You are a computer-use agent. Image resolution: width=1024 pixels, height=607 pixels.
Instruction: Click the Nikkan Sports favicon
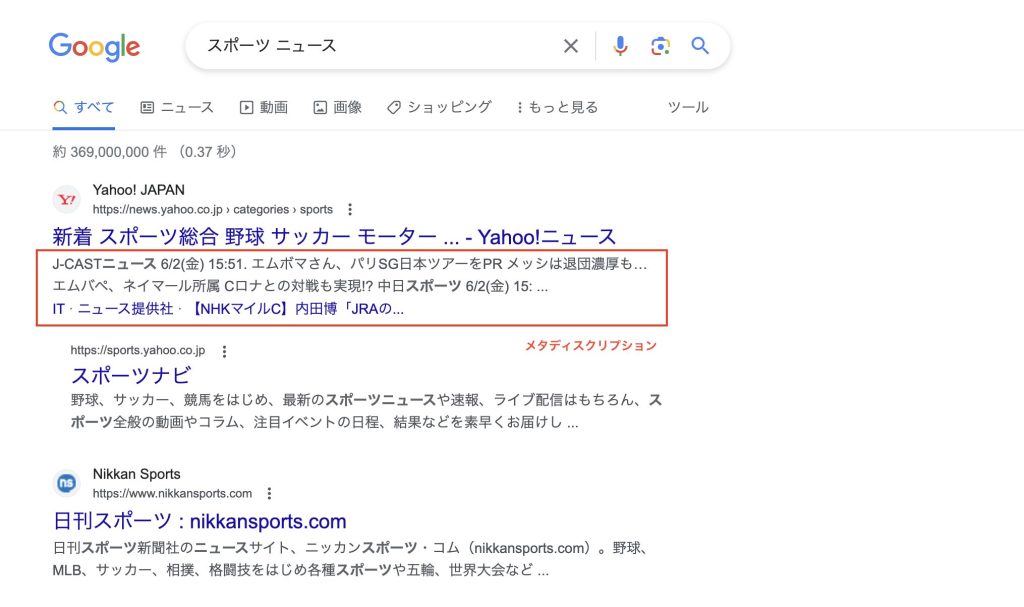pos(67,484)
